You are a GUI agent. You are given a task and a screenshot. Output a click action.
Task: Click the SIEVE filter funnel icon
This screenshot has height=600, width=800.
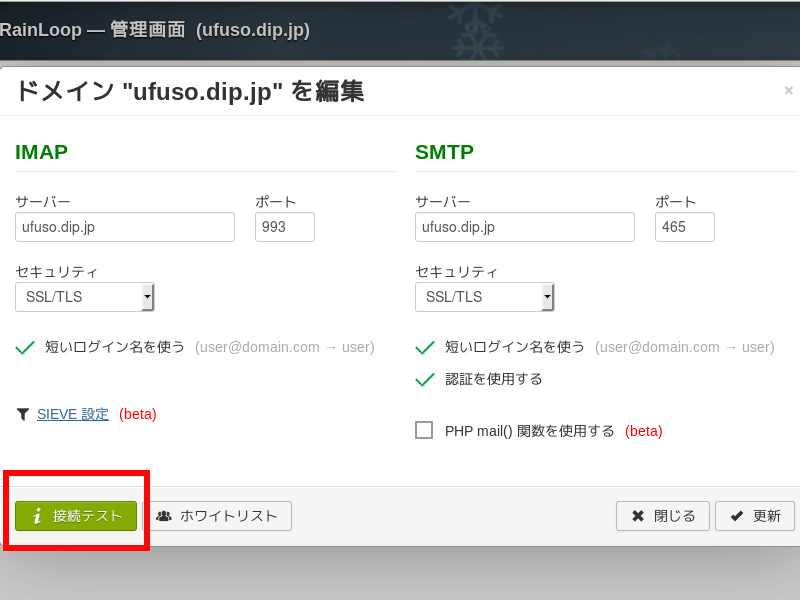[x=23, y=414]
